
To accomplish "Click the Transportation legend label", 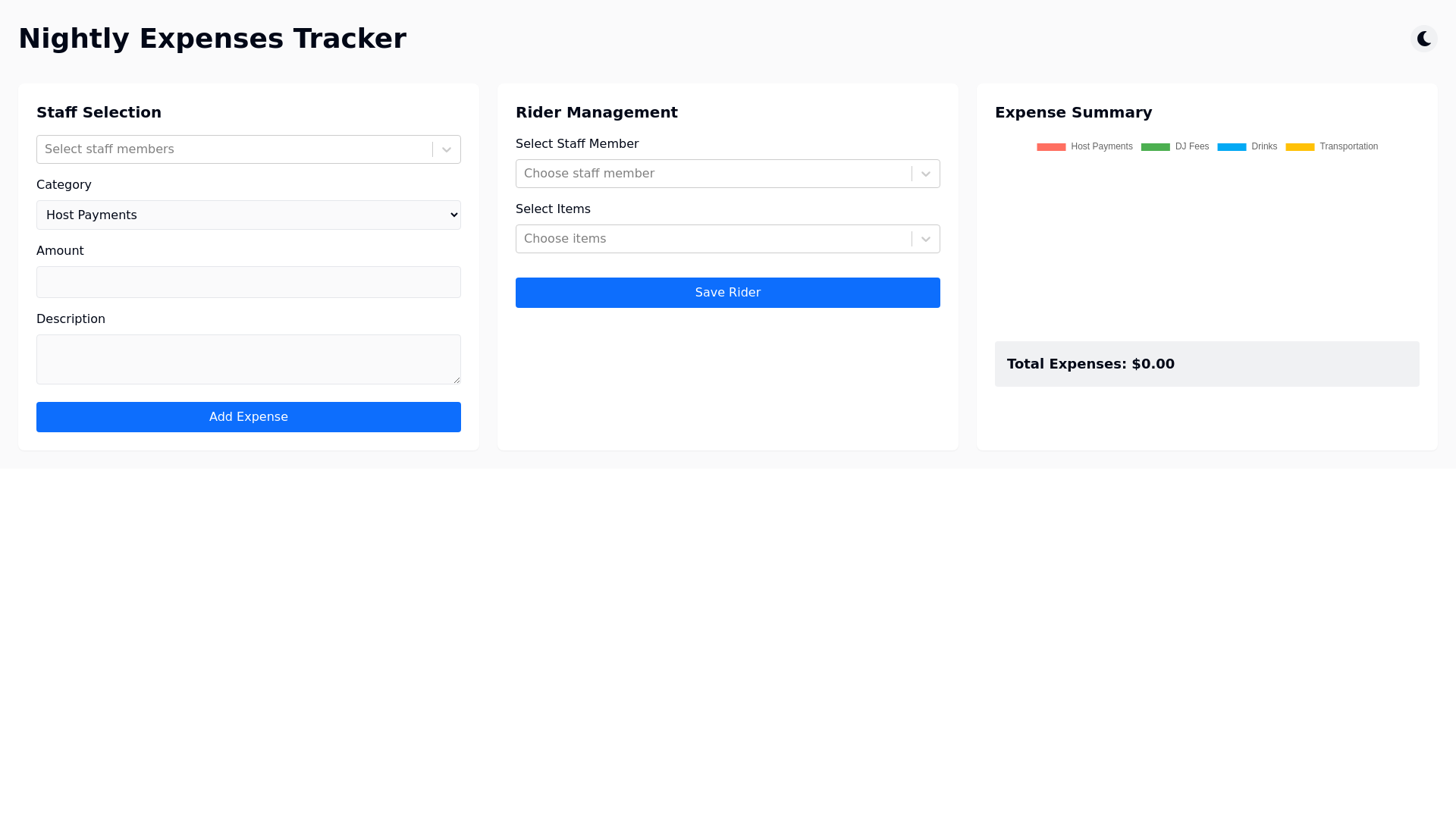I will pyautogui.click(x=1348, y=146).
